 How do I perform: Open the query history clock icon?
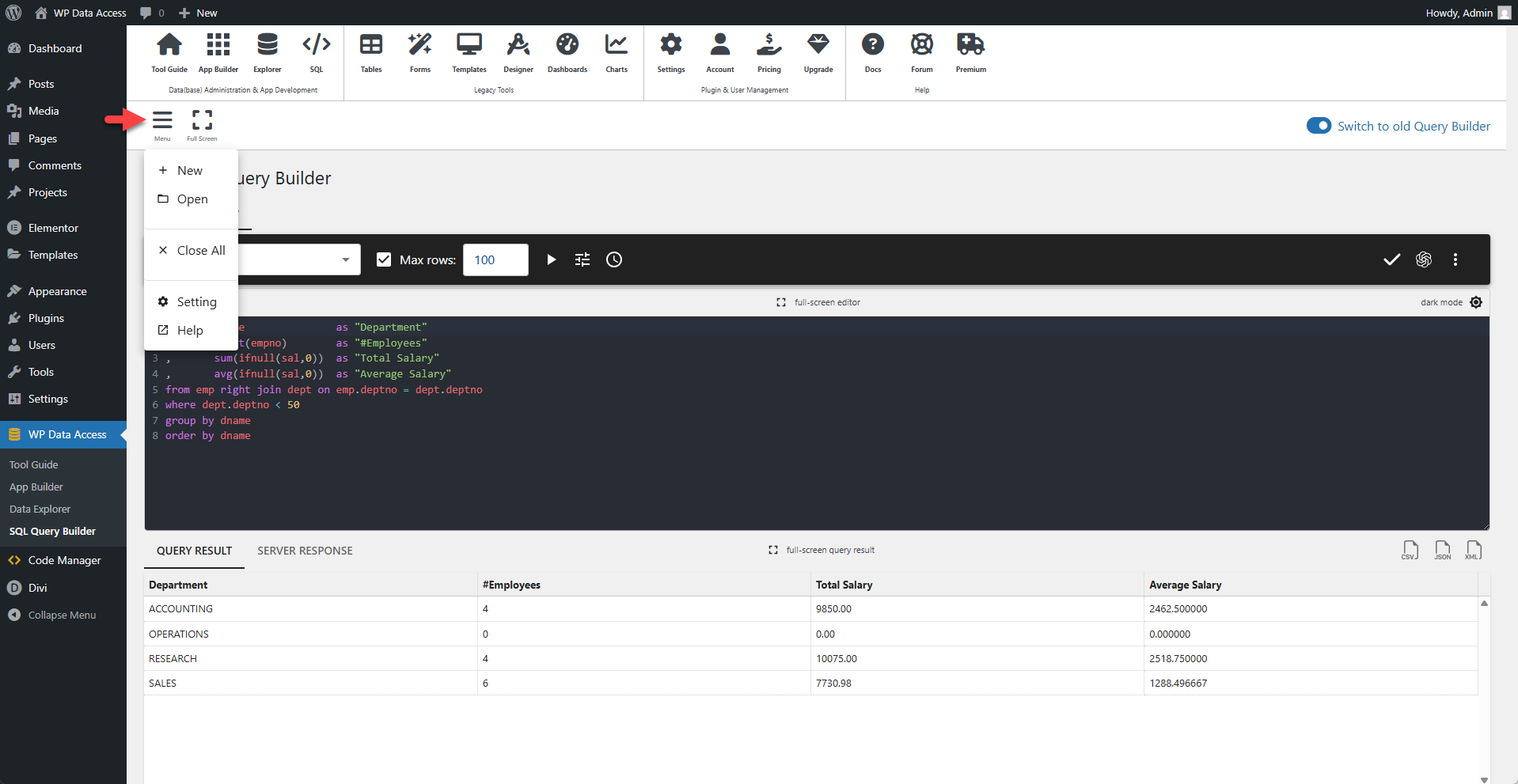[614, 259]
